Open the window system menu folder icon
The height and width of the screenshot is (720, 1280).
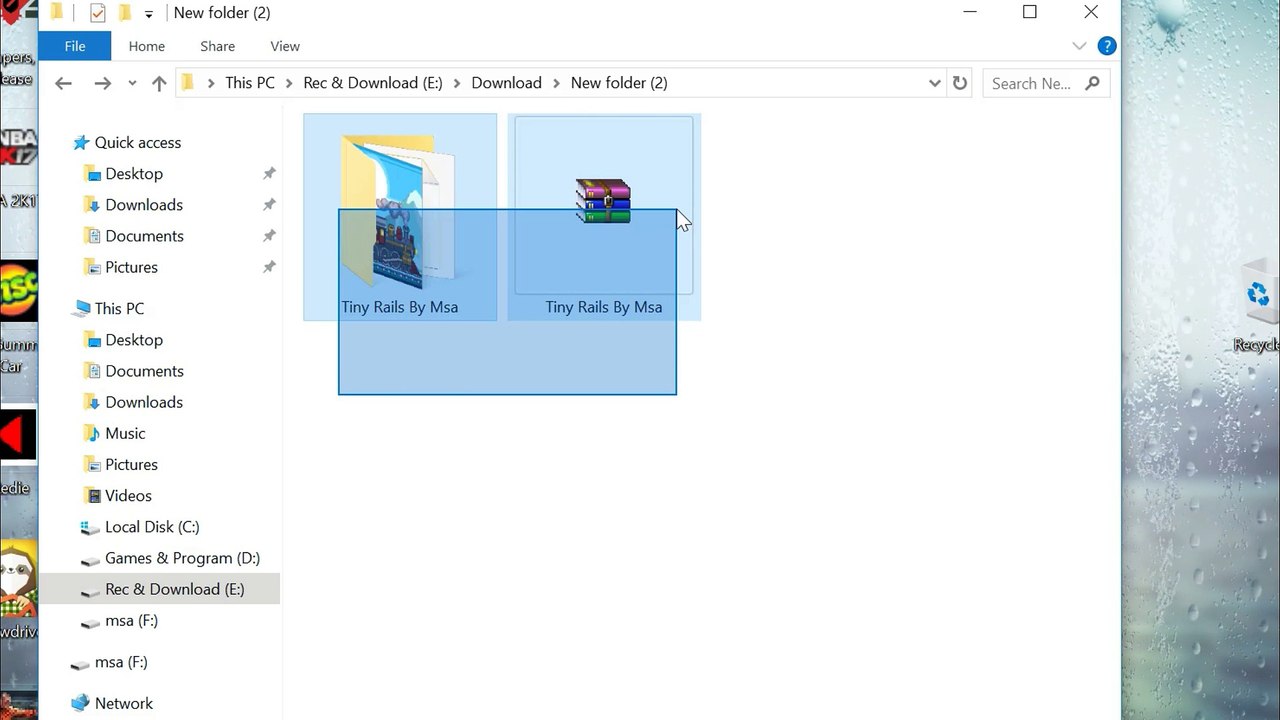57,12
